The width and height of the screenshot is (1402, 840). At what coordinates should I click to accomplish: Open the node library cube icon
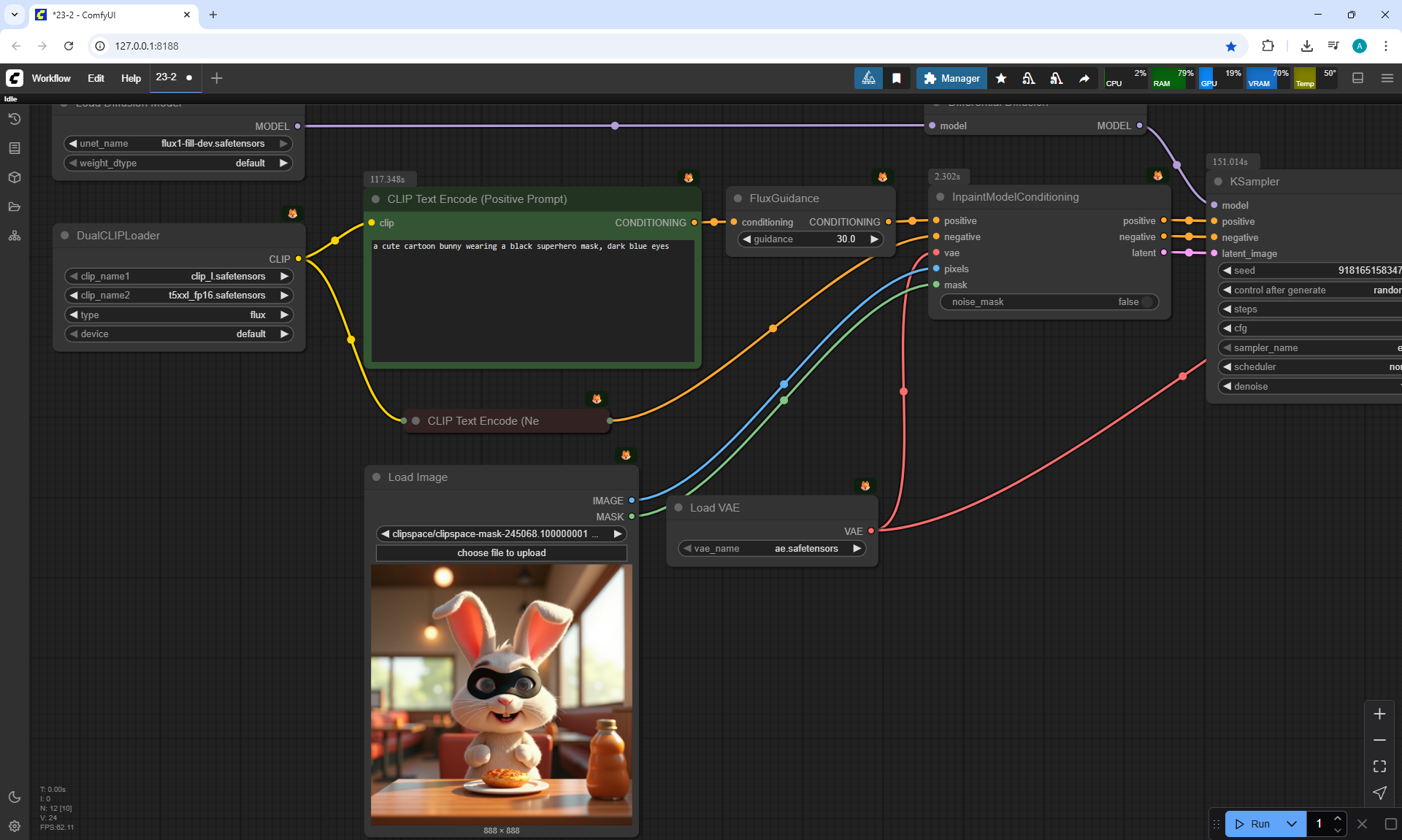pos(15,177)
